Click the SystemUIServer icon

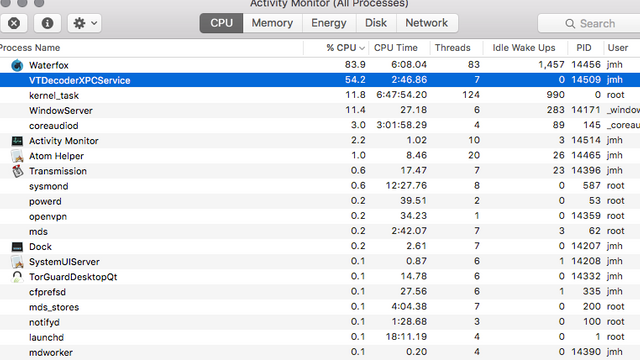(x=17, y=262)
